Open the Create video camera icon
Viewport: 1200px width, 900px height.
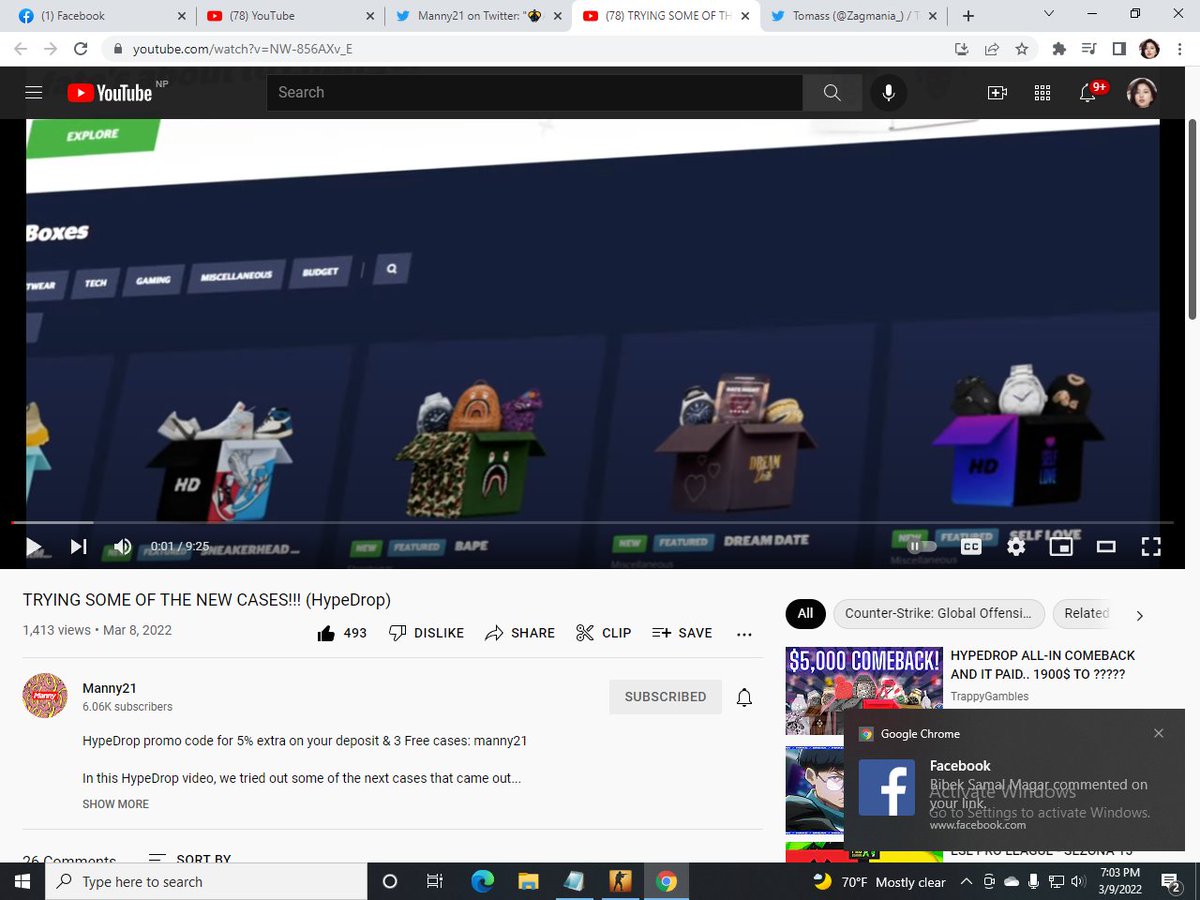click(x=997, y=93)
